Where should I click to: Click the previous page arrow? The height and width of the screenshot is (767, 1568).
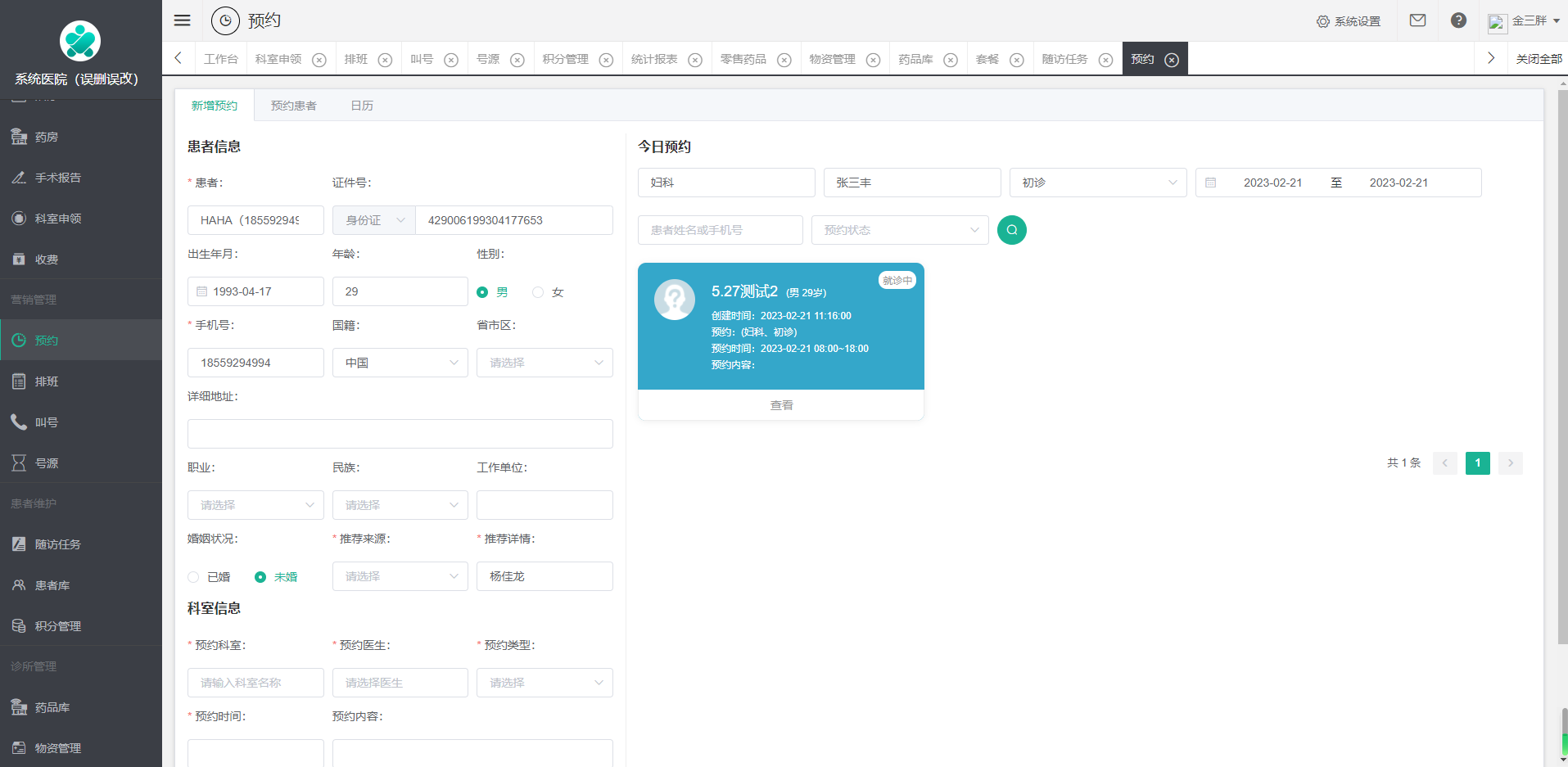pos(1445,463)
